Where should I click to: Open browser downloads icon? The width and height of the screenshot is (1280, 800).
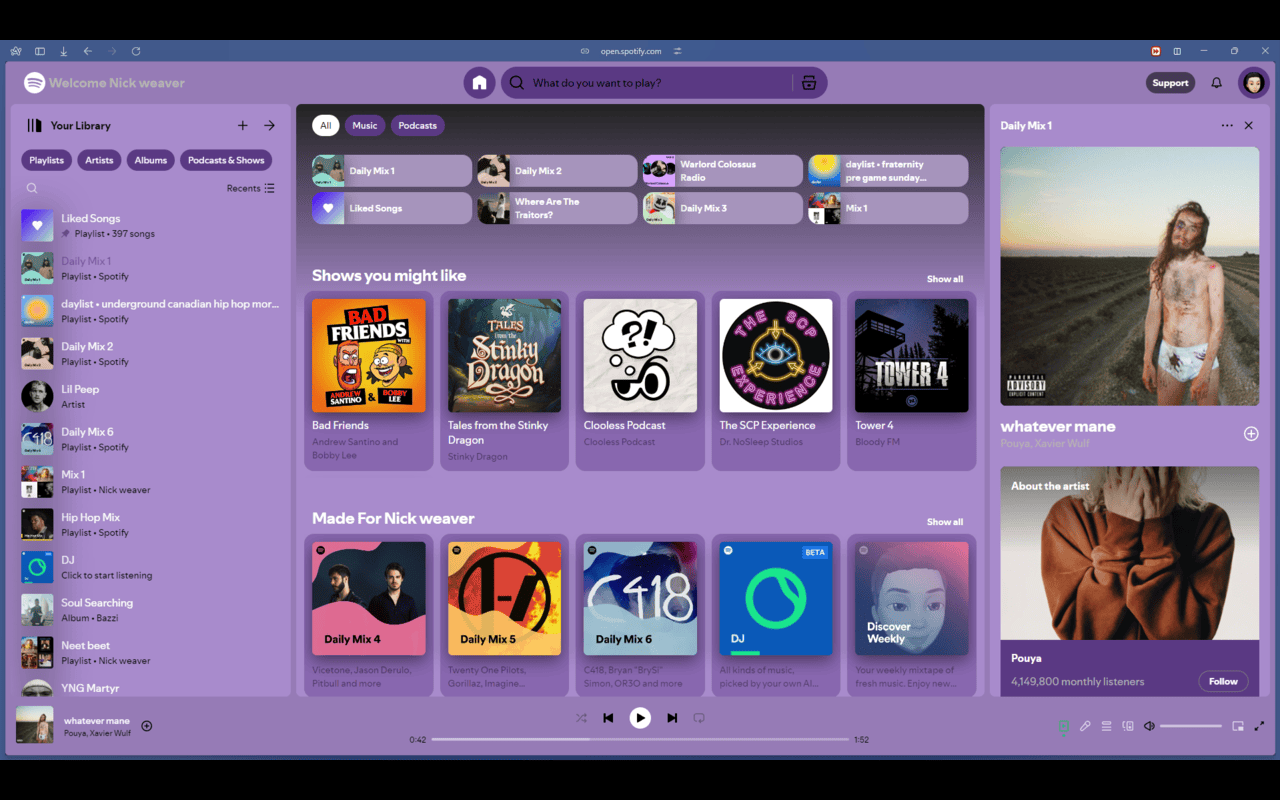coord(64,51)
